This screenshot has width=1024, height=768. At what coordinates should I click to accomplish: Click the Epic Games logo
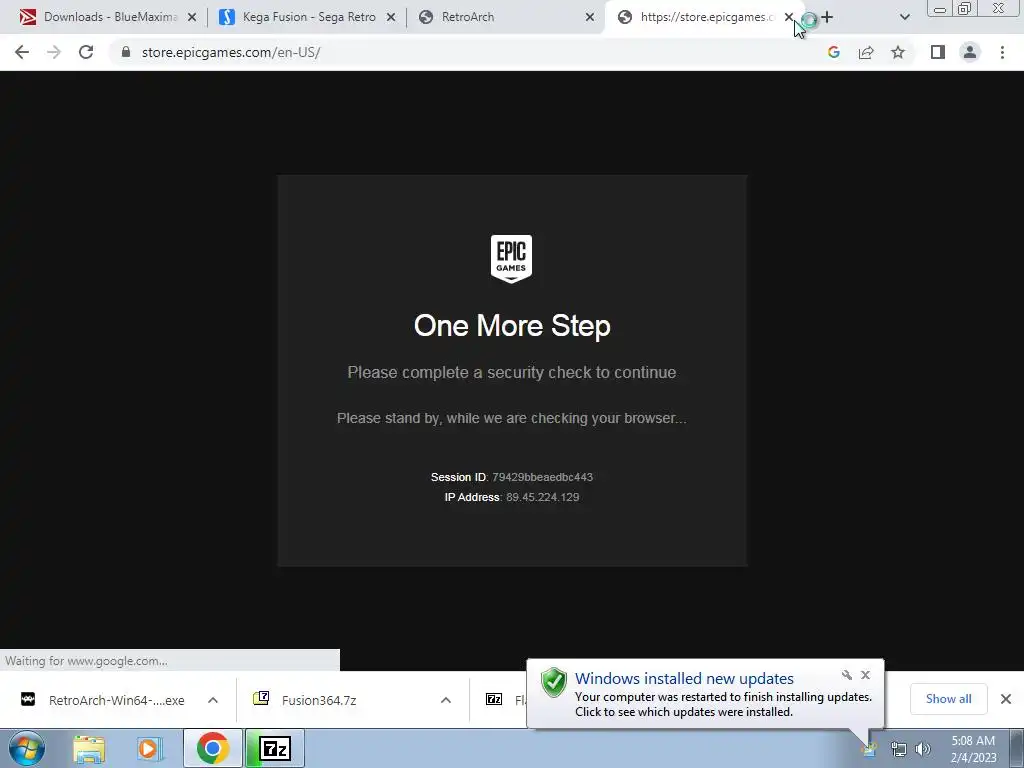(x=511, y=259)
